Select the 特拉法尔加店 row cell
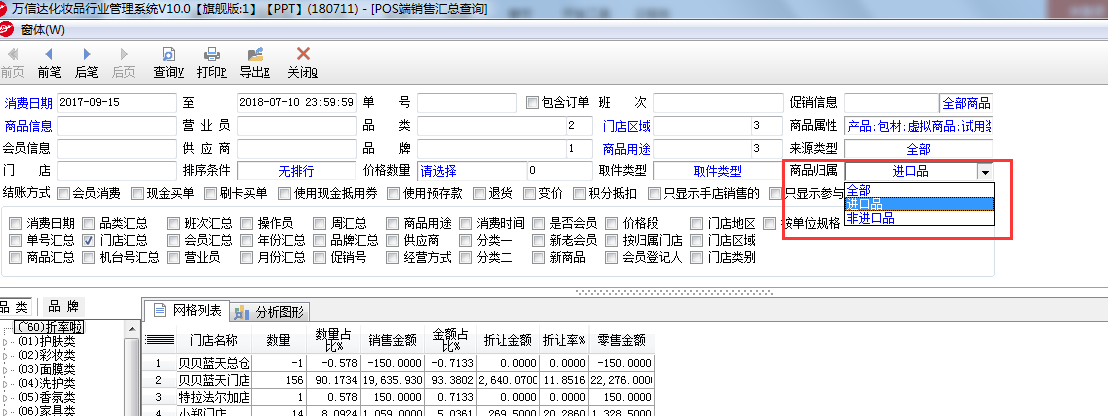This screenshot has width=1108, height=416. 213,397
